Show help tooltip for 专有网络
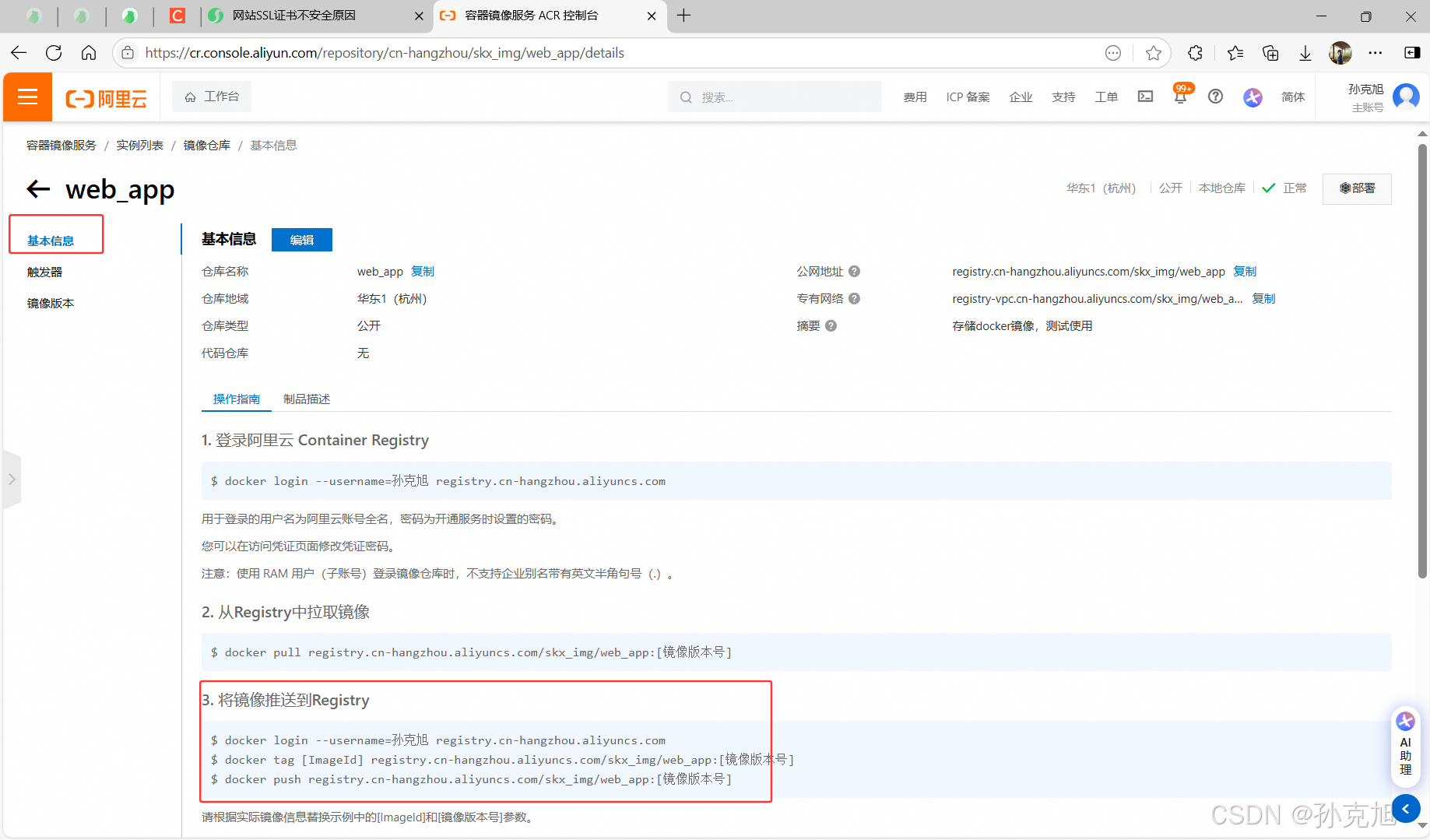This screenshot has width=1430, height=840. pyautogui.click(x=854, y=299)
